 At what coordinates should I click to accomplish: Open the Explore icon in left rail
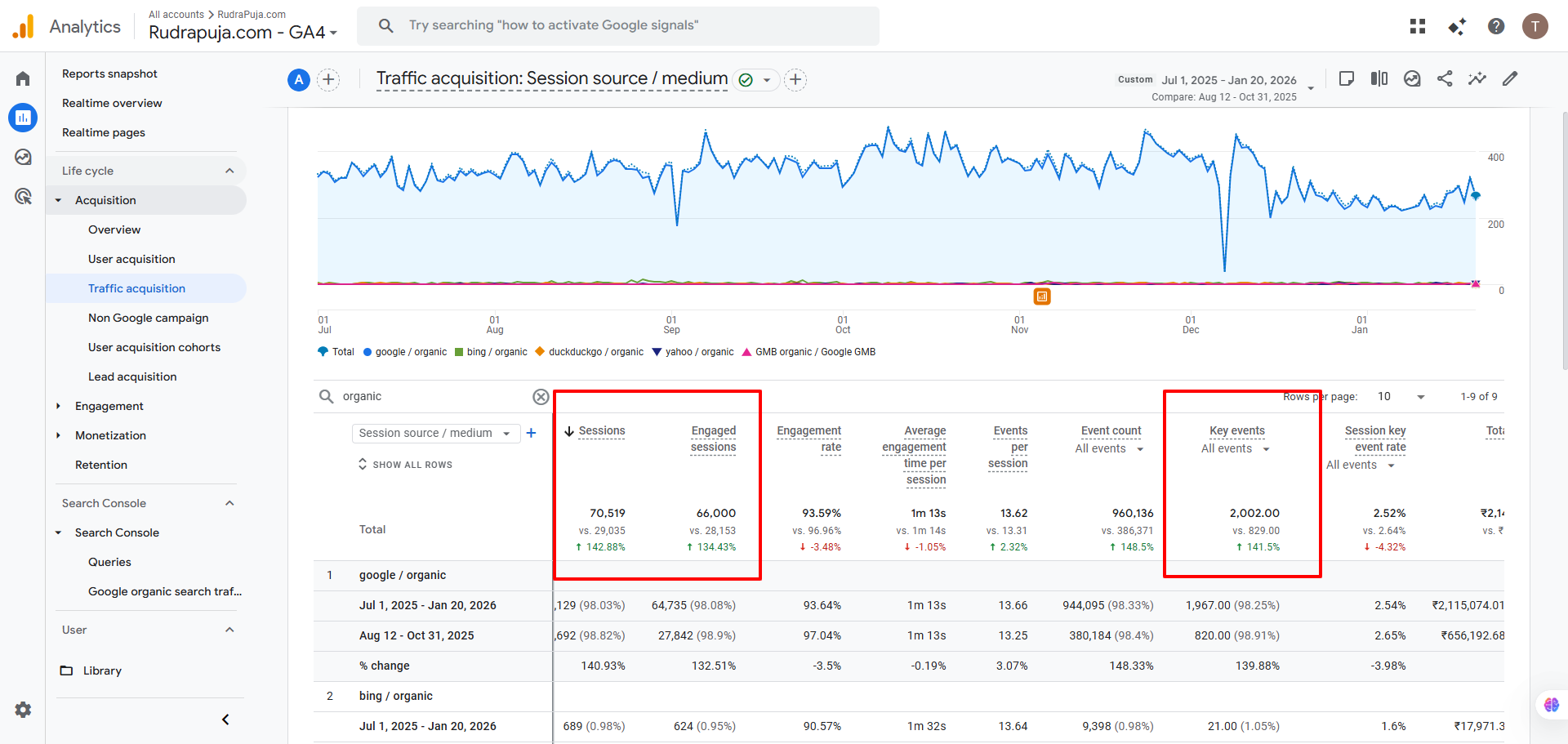23,157
